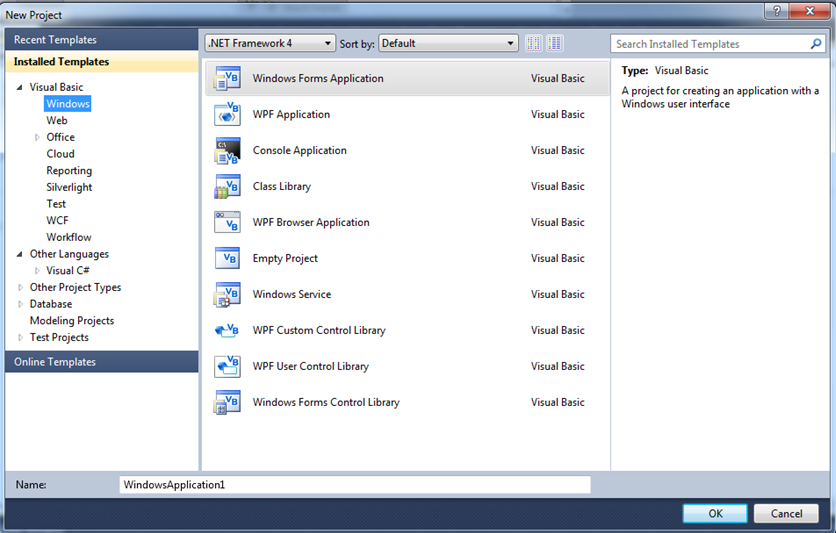Select the Test Projects label
Viewport: 836px width, 533px height.
[x=59, y=337]
